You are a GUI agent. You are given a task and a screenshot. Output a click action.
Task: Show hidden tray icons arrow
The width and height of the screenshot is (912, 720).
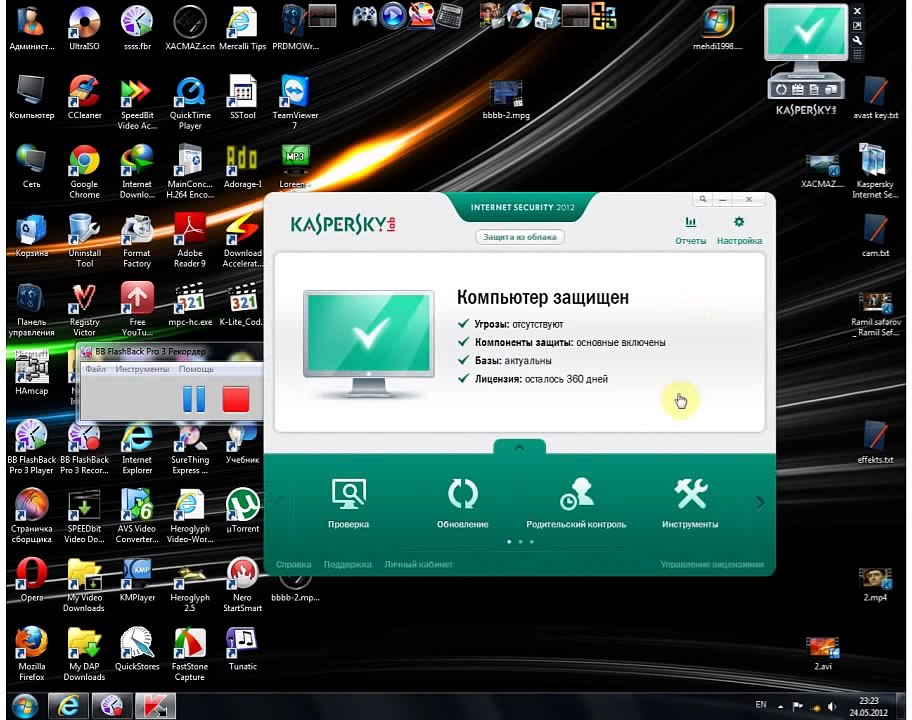click(x=781, y=707)
